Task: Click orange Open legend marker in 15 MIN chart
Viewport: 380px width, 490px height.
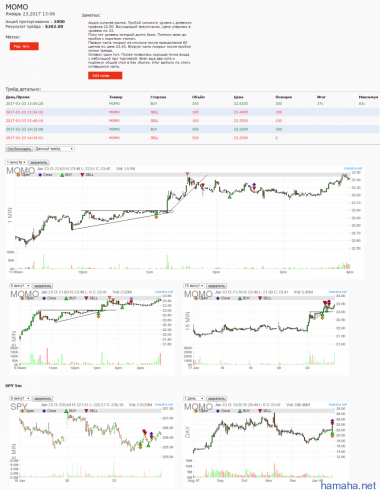Action: click(x=196, y=298)
